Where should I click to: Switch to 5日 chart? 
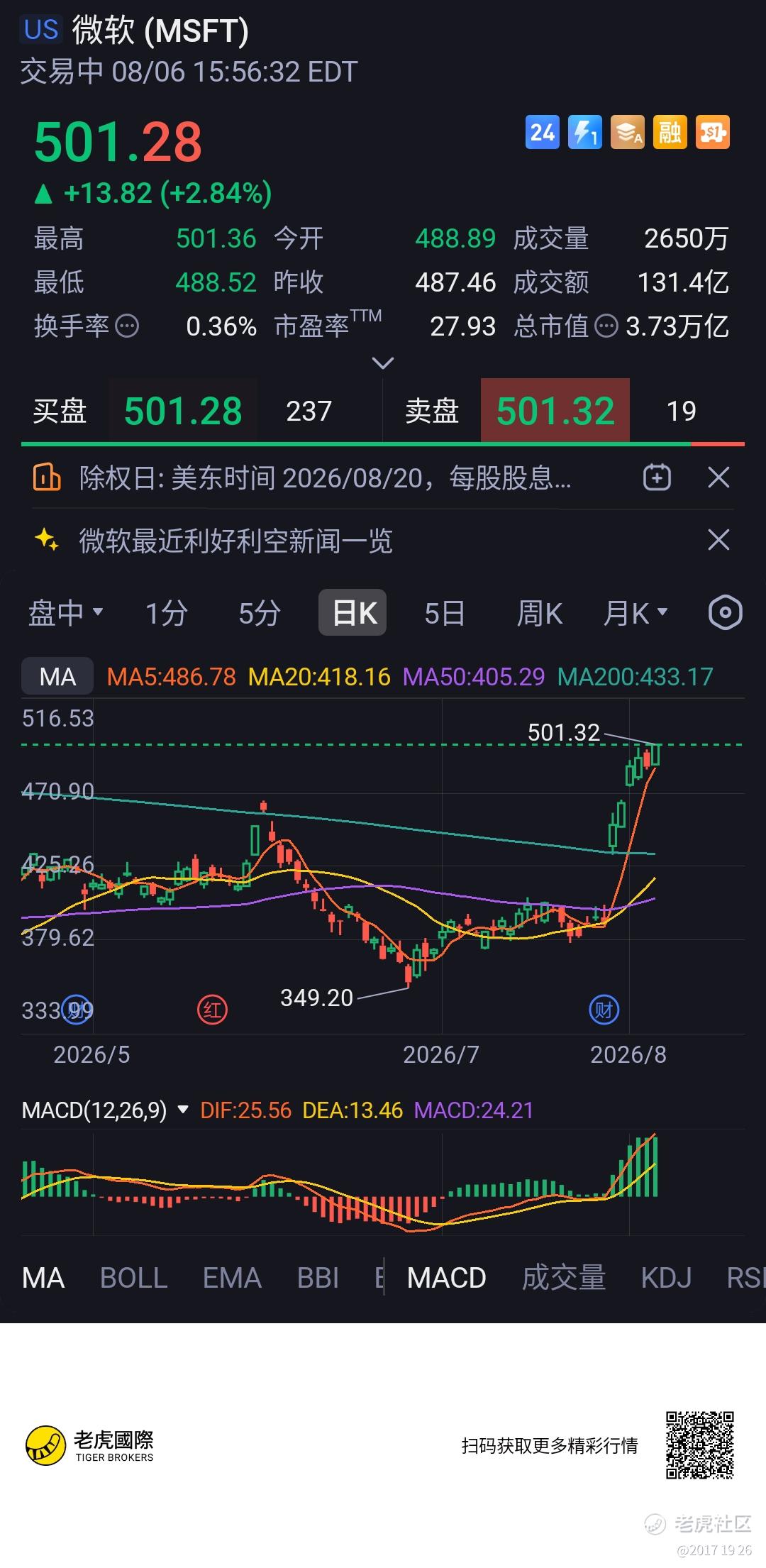coord(445,612)
